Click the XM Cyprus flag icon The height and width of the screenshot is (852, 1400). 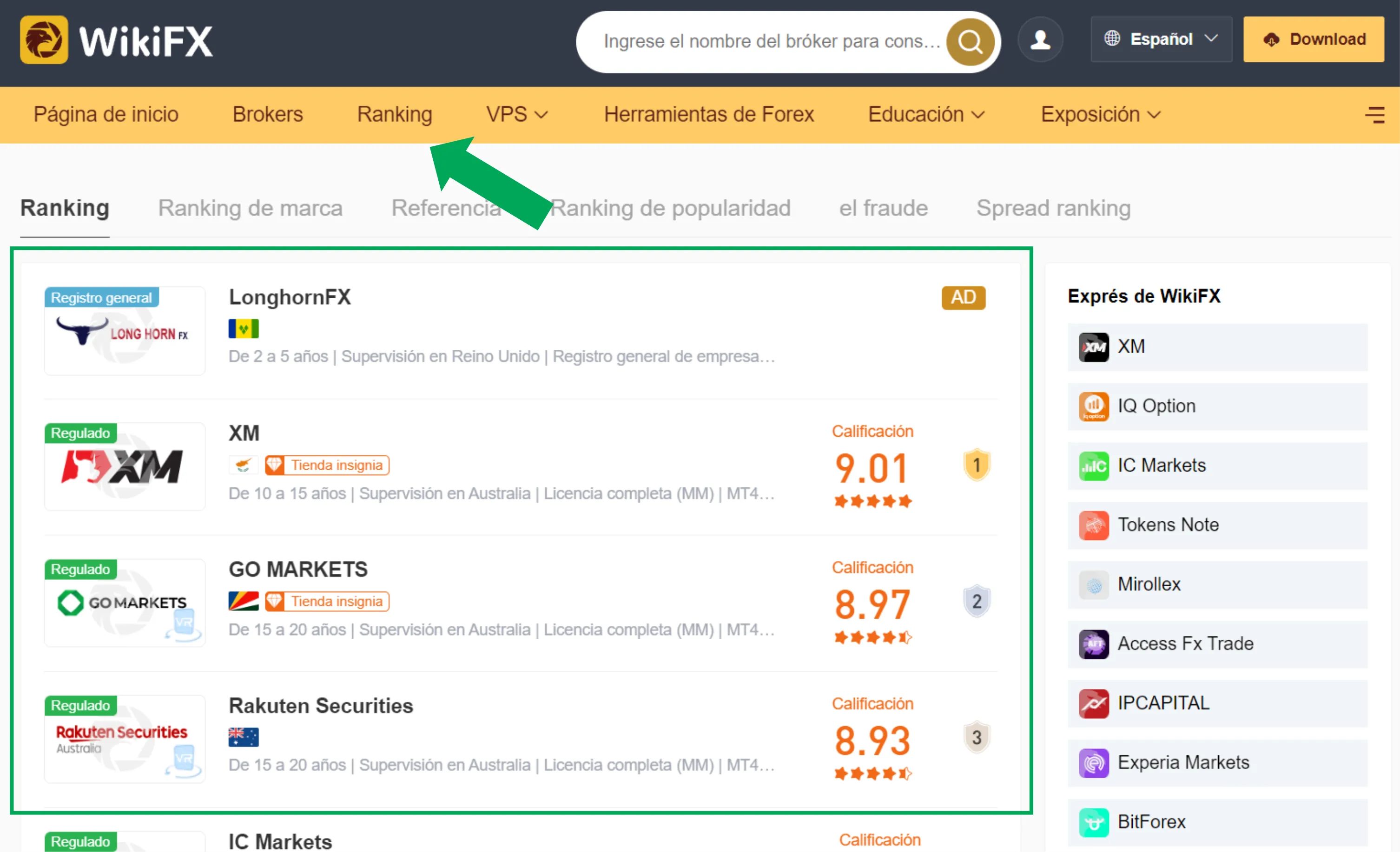pyautogui.click(x=243, y=465)
